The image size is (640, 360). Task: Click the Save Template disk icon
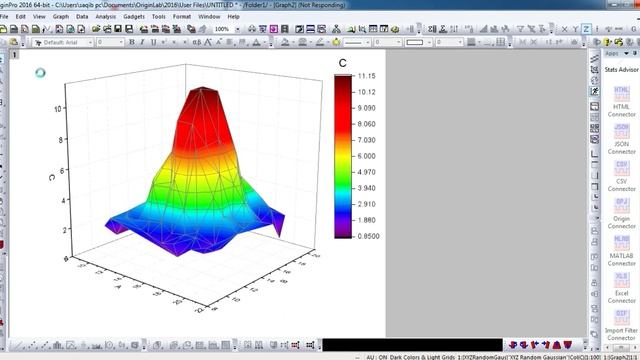point(129,29)
